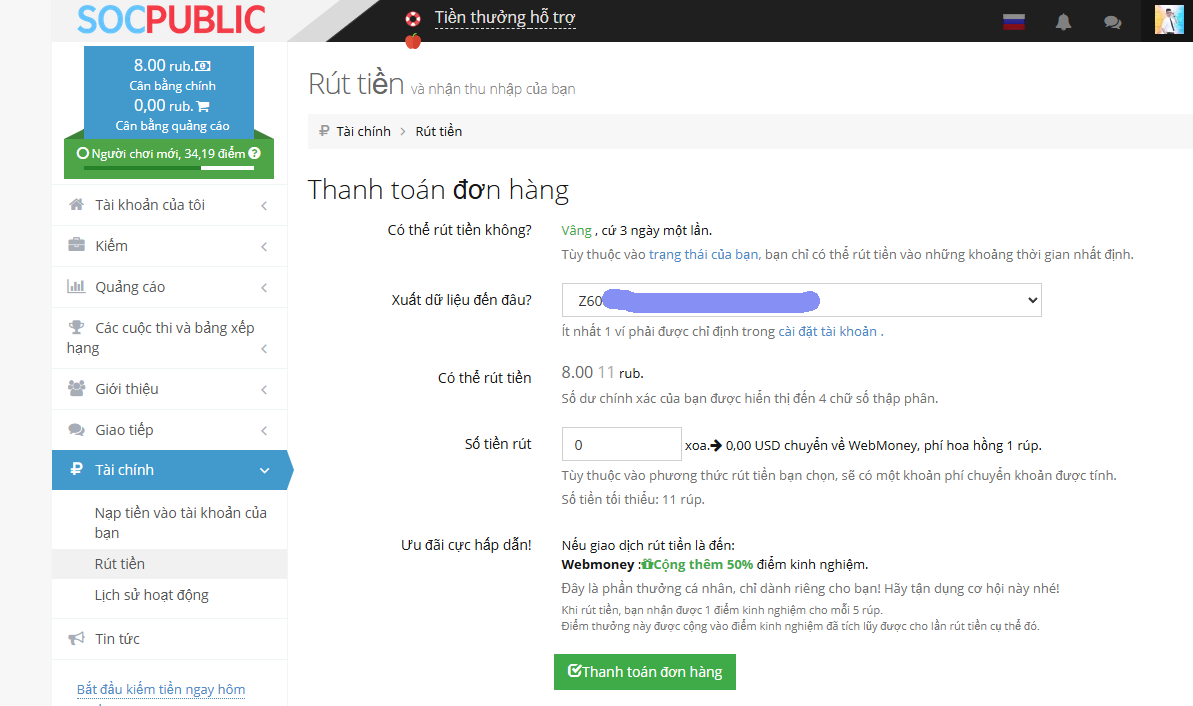Click the shopping cart advertising balance icon
The width and height of the screenshot is (1193, 706).
[203, 106]
